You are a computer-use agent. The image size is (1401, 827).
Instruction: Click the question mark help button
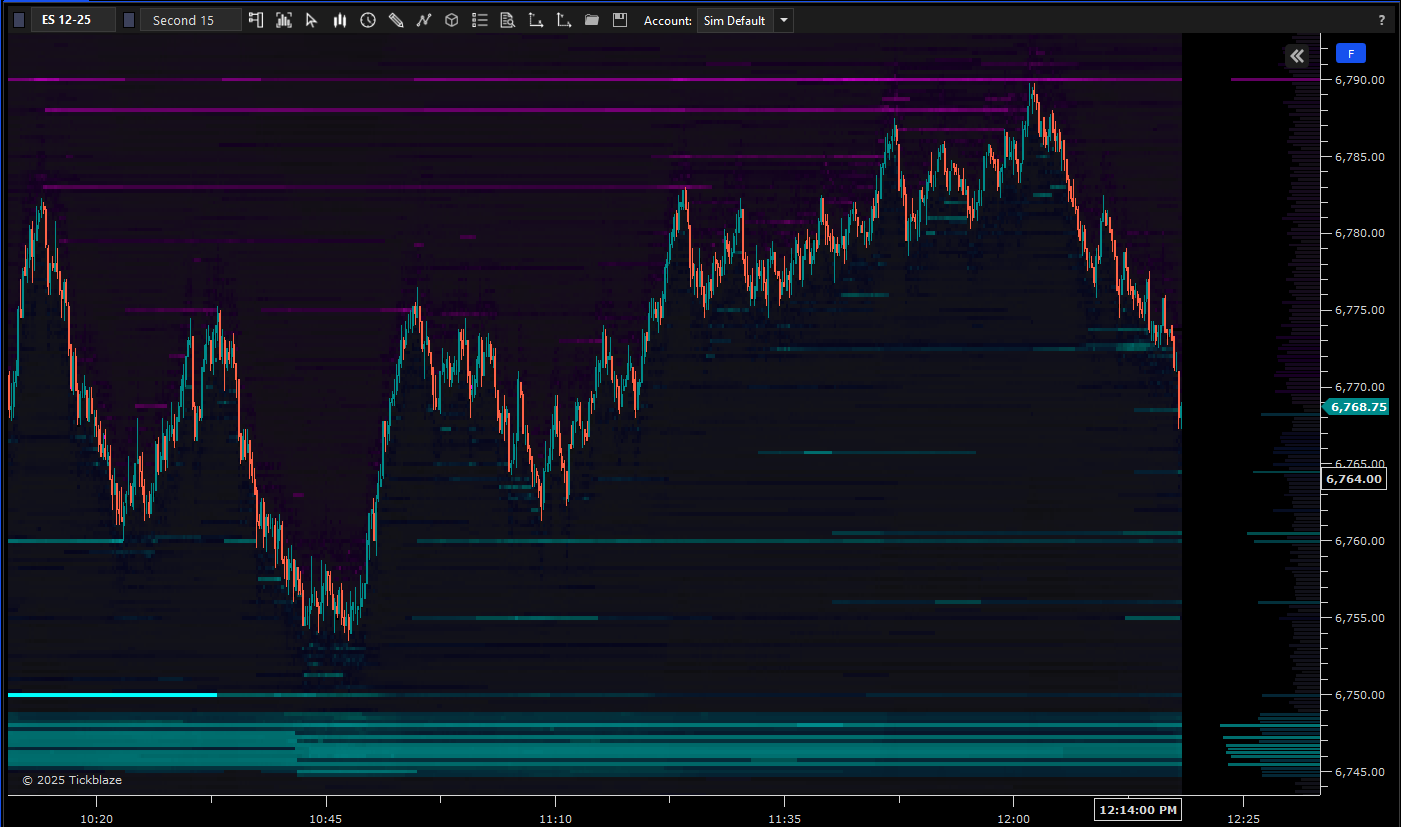coord(1382,20)
